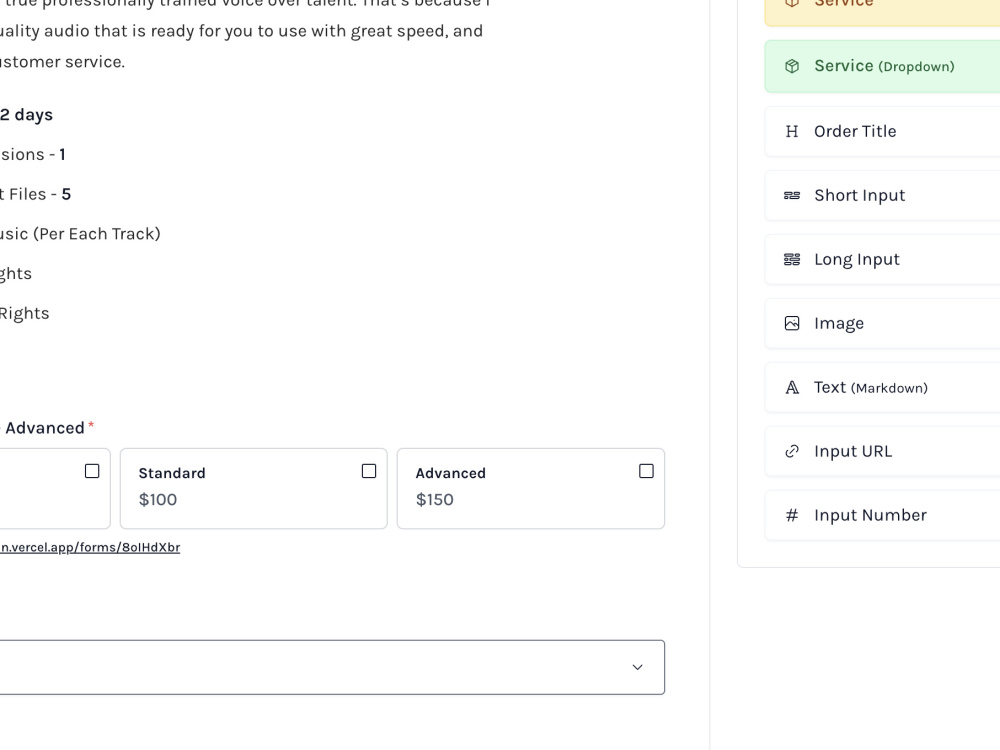Click the link icon beside Input URL
The image size is (1000, 750).
tap(791, 451)
